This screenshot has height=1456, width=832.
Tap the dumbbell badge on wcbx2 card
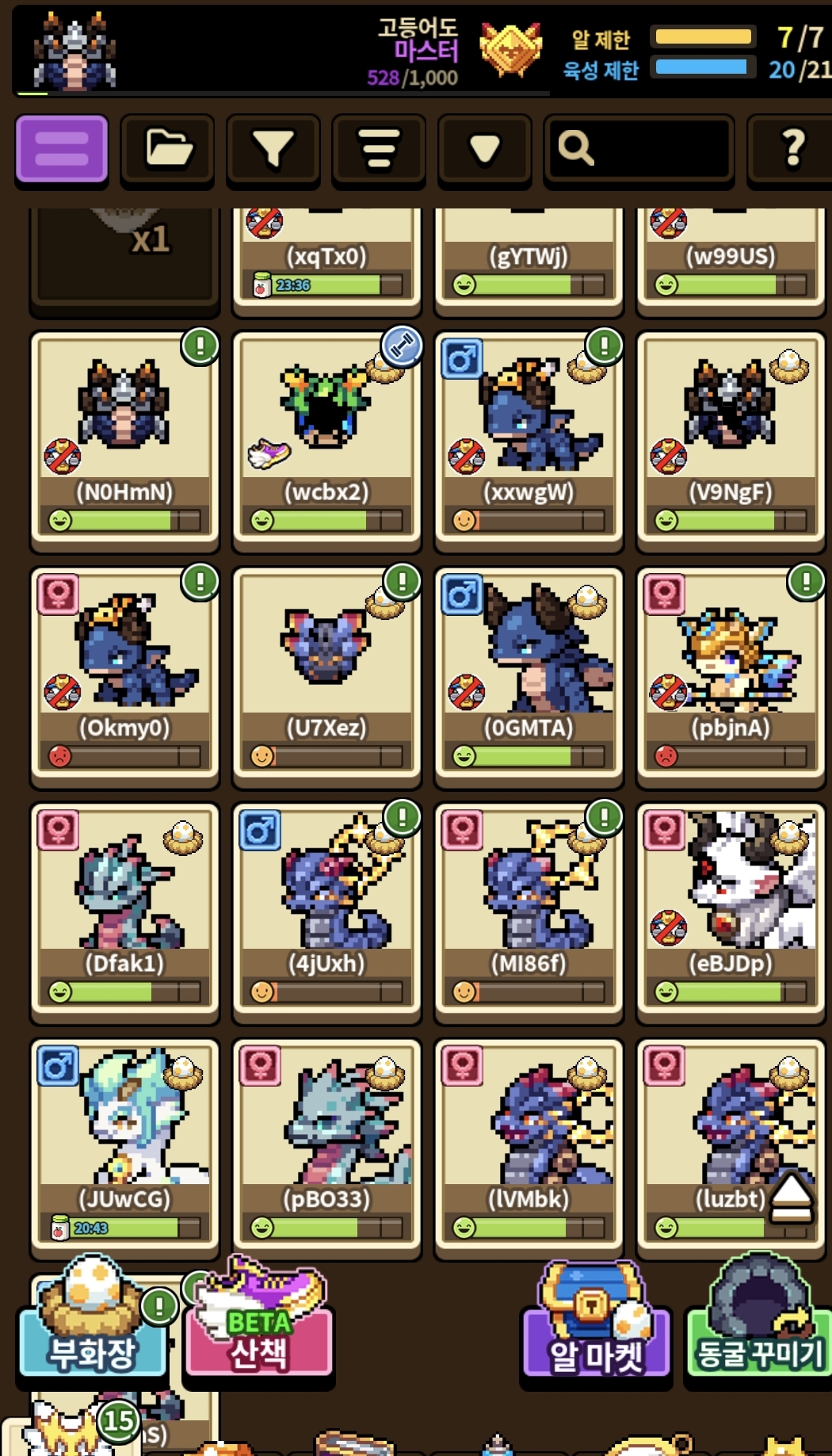pos(402,346)
